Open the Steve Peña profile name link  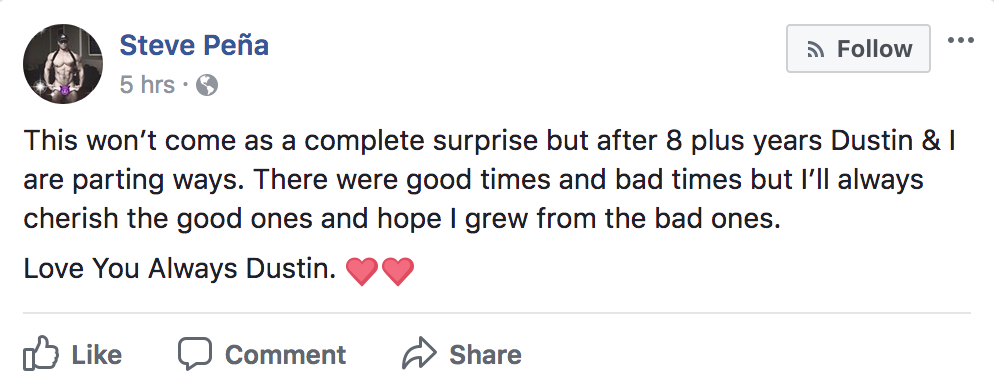pos(194,45)
